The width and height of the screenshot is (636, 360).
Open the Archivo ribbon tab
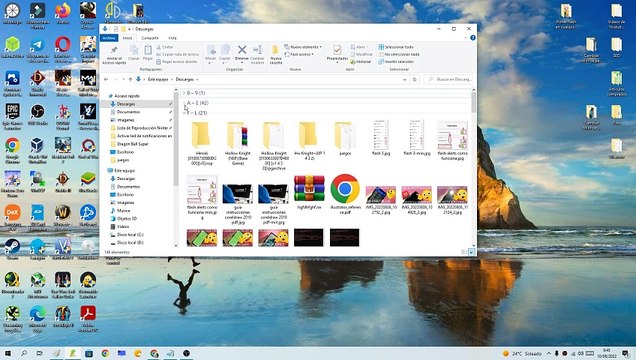(x=109, y=38)
